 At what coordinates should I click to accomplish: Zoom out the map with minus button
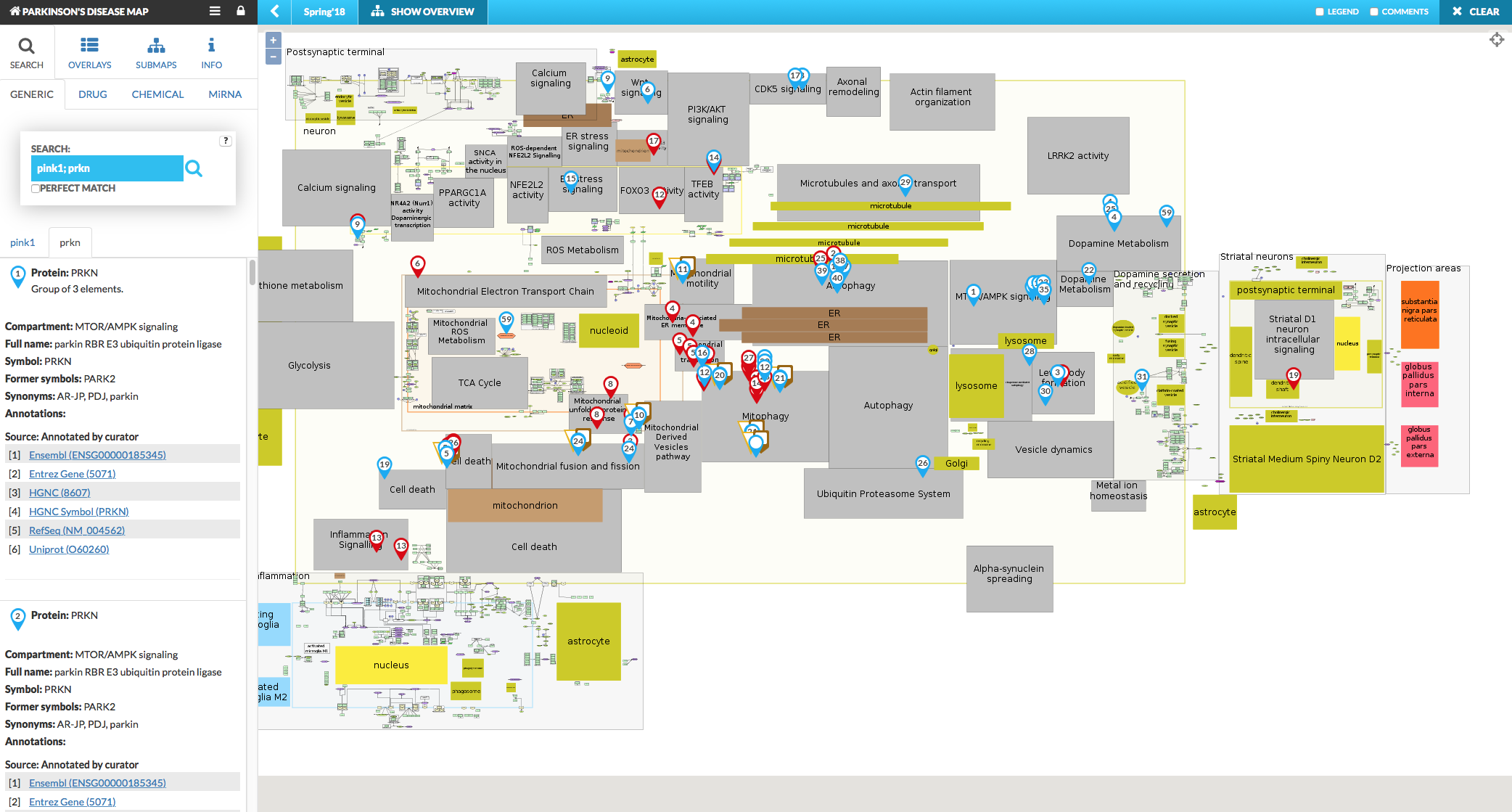274,57
